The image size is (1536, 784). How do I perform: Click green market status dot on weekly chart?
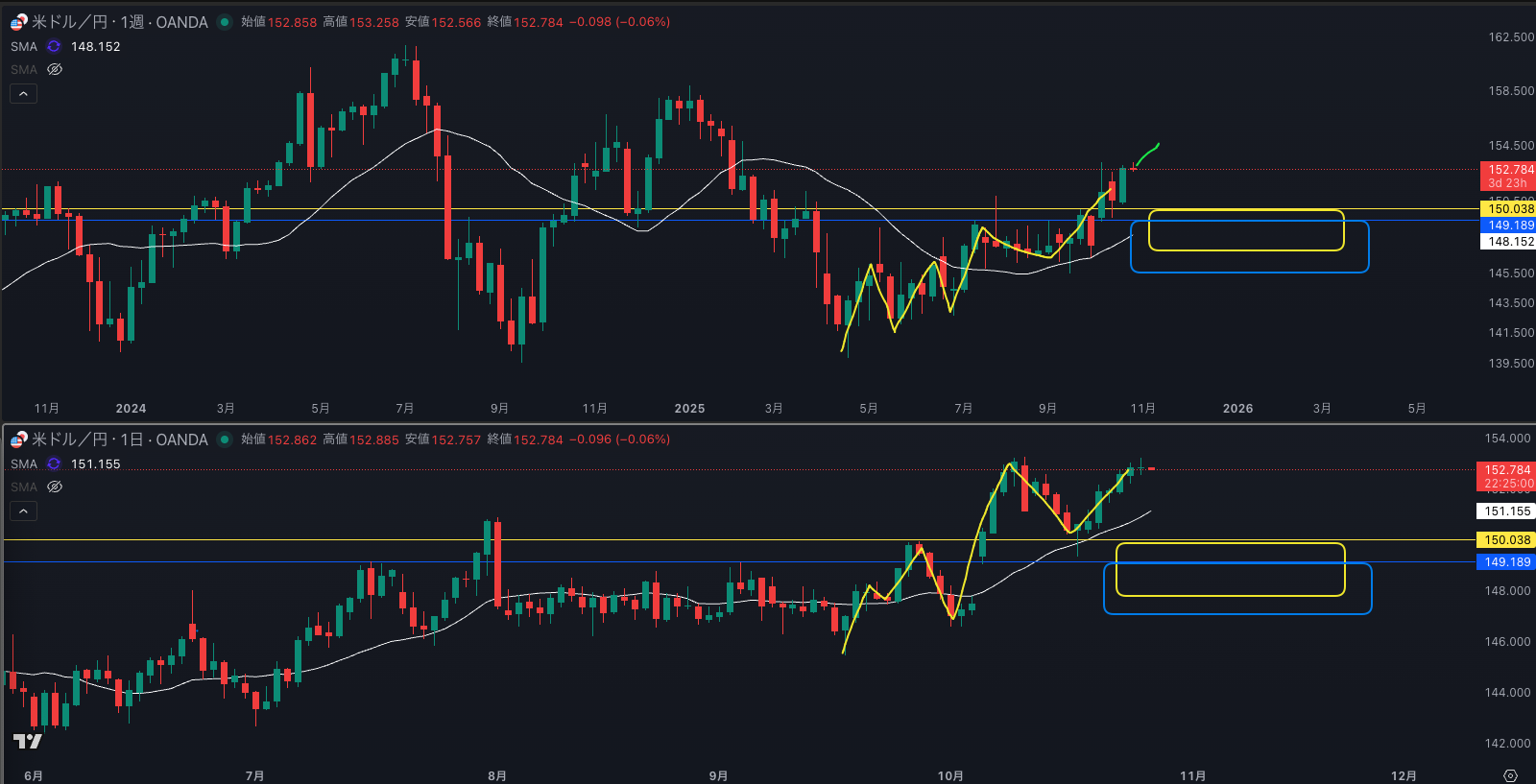[225, 22]
